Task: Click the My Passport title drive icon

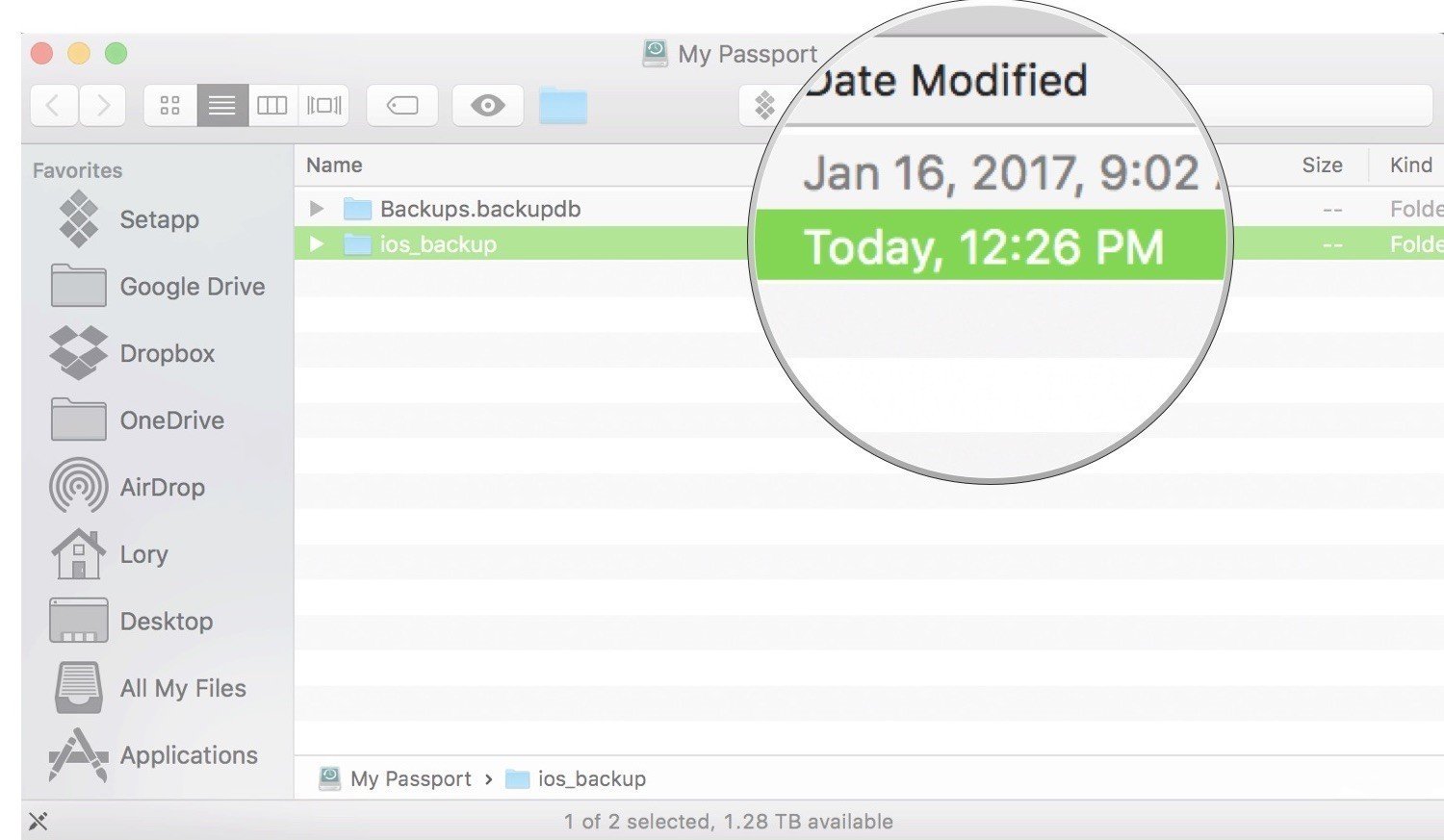Action: pyautogui.click(x=656, y=53)
